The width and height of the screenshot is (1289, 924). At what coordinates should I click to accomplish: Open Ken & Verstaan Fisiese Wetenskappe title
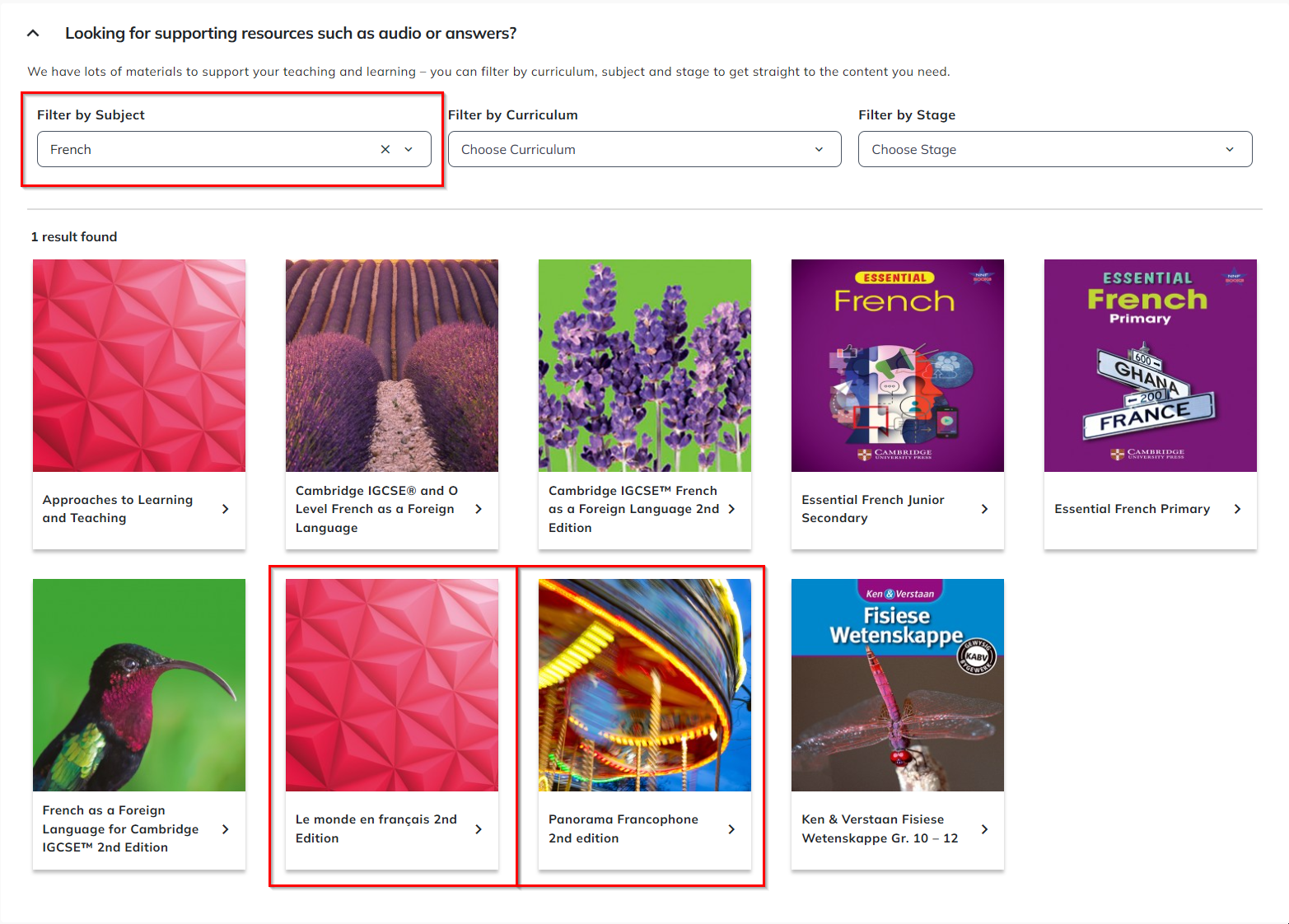point(880,828)
